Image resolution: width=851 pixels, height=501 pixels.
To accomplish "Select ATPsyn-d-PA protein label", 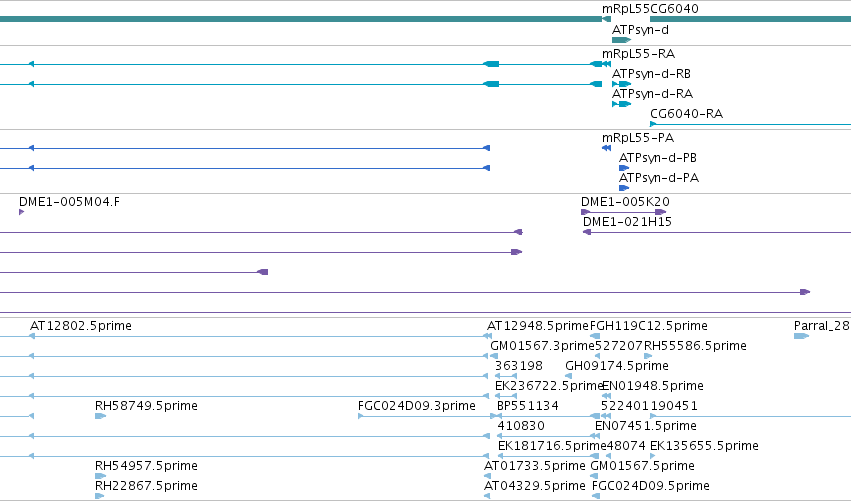I will tap(659, 178).
